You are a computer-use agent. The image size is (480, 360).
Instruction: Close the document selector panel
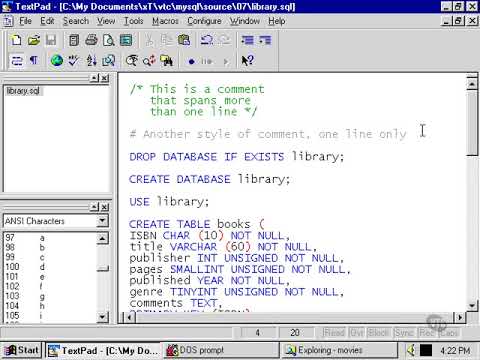tap(105, 78)
